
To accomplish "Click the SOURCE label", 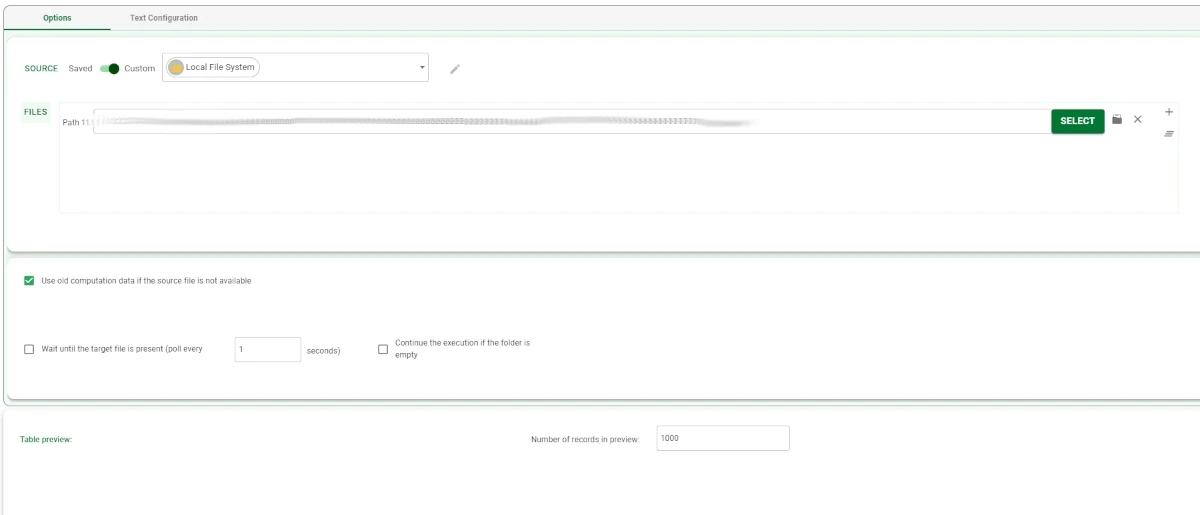I will pyautogui.click(x=41, y=69).
